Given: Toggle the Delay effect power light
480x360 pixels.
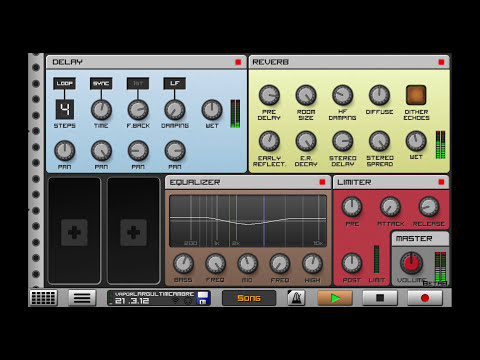Looking at the screenshot, I should pos(238,62).
